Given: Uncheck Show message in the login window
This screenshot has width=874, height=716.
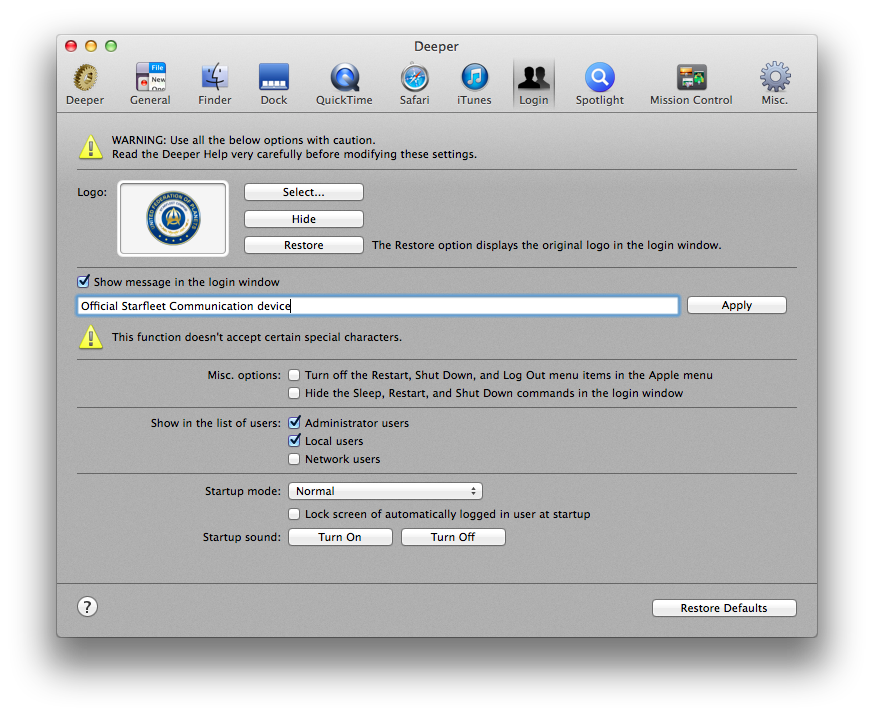Looking at the screenshot, I should [x=84, y=281].
